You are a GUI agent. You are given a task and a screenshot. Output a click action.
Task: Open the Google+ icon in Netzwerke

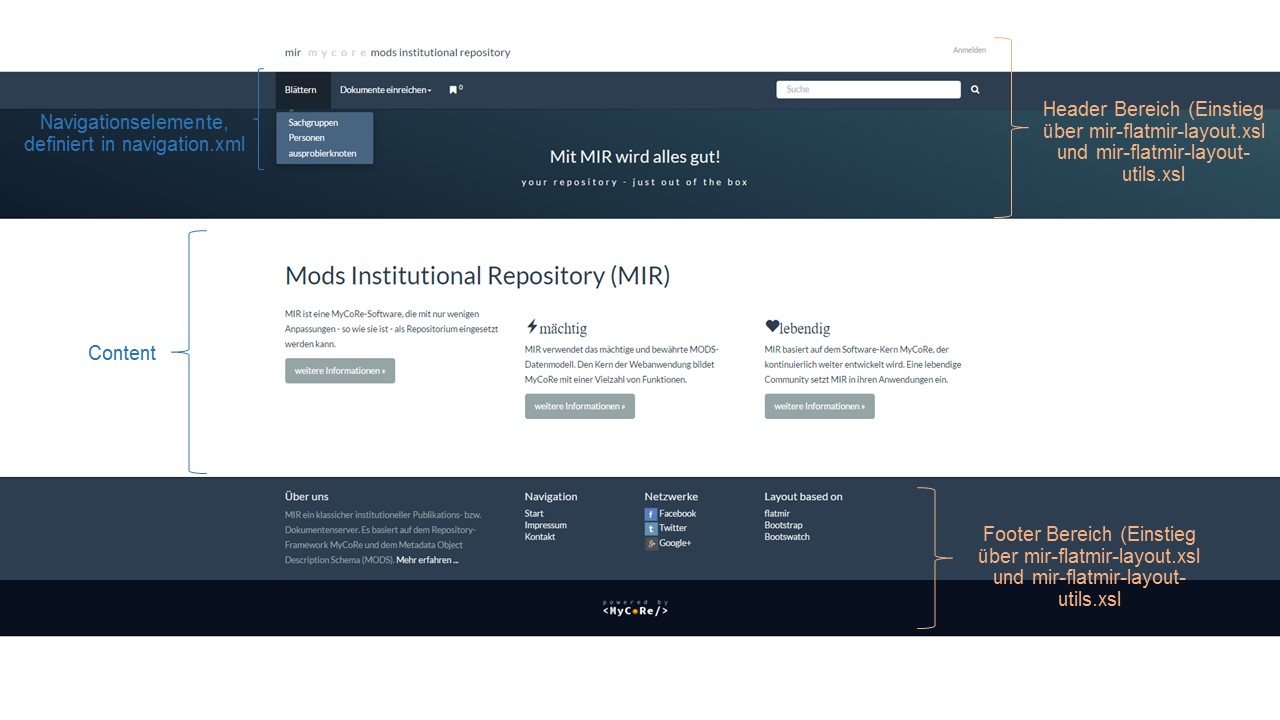pyautogui.click(x=651, y=544)
